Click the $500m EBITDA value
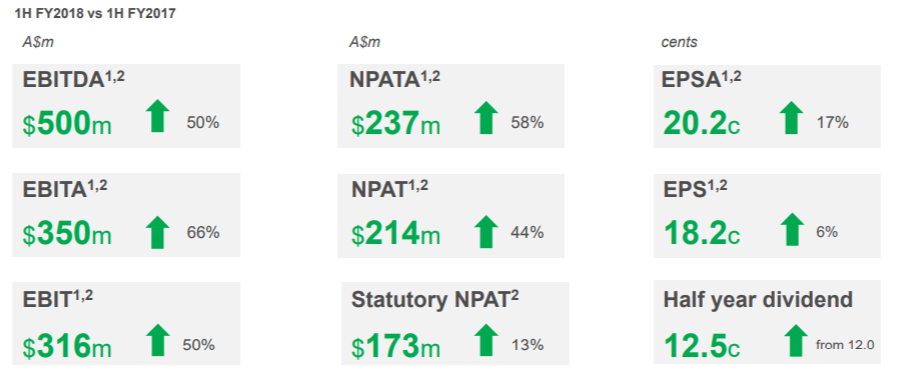This screenshot has height=373, width=923. click(67, 124)
